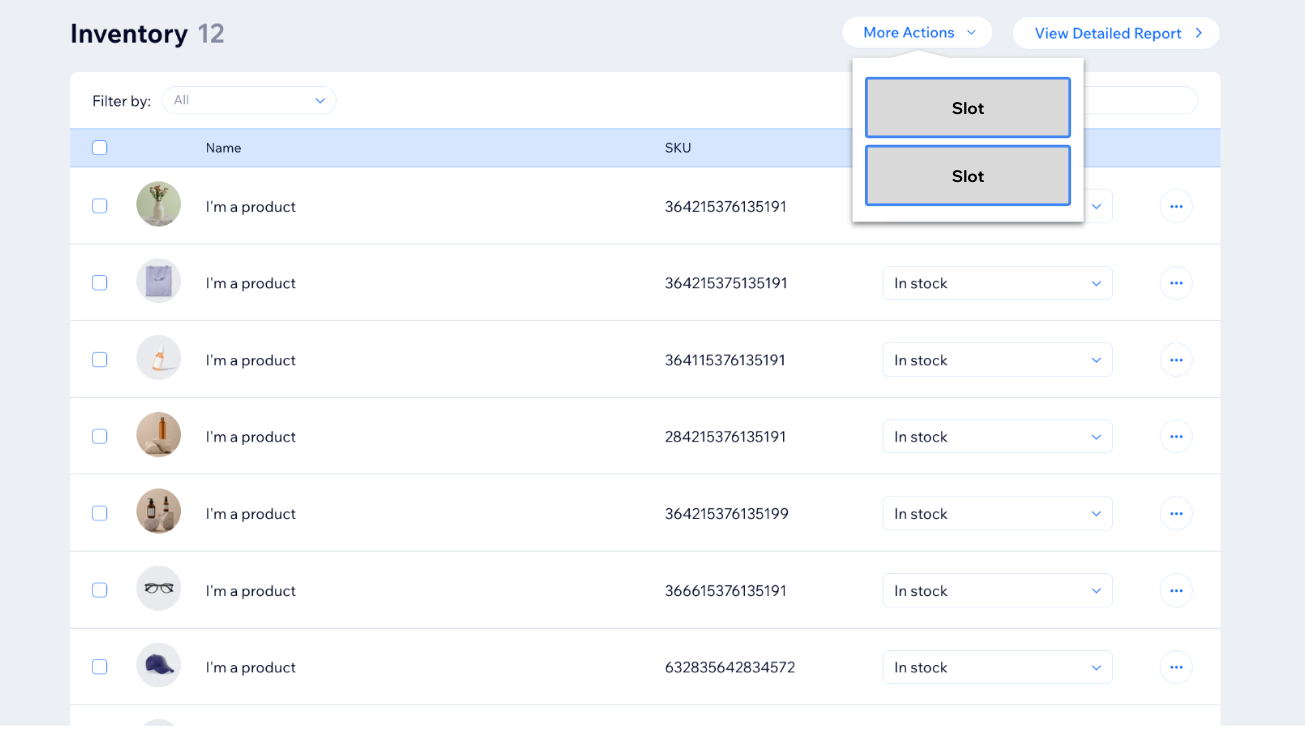The height and width of the screenshot is (731, 1305).
Task: Tick the select-all checkbox in table header
Action: (100, 148)
